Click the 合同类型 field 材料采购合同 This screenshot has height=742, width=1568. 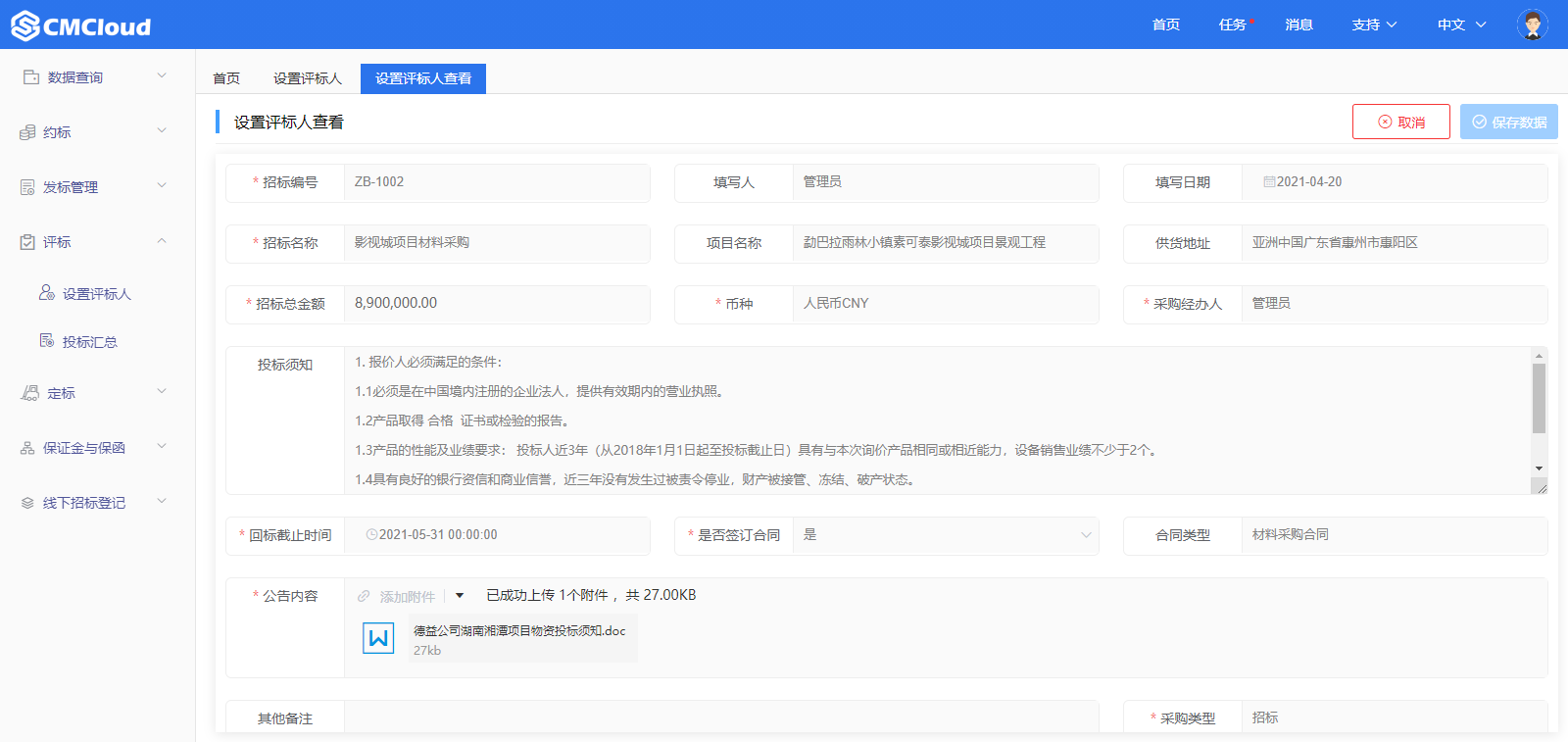tap(1395, 535)
